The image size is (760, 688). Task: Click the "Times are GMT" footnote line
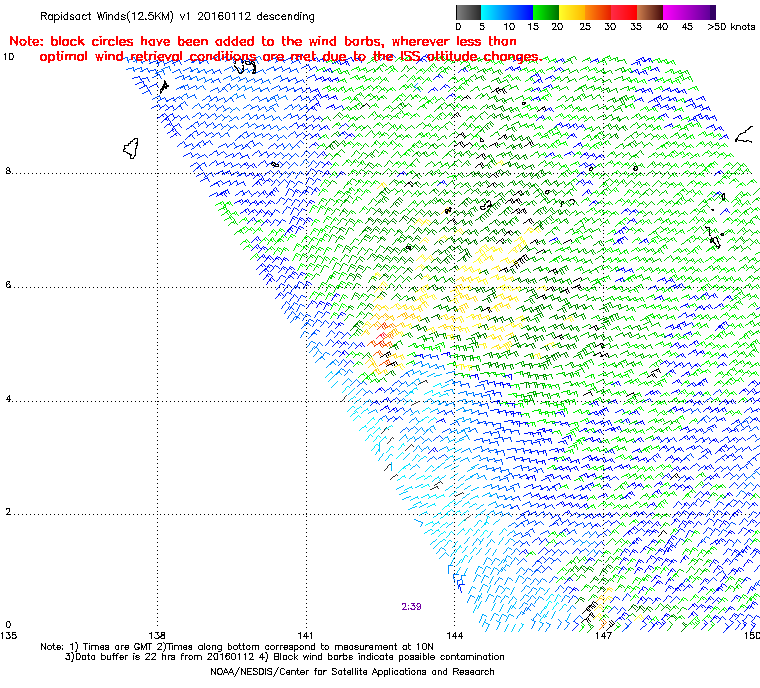point(237,646)
